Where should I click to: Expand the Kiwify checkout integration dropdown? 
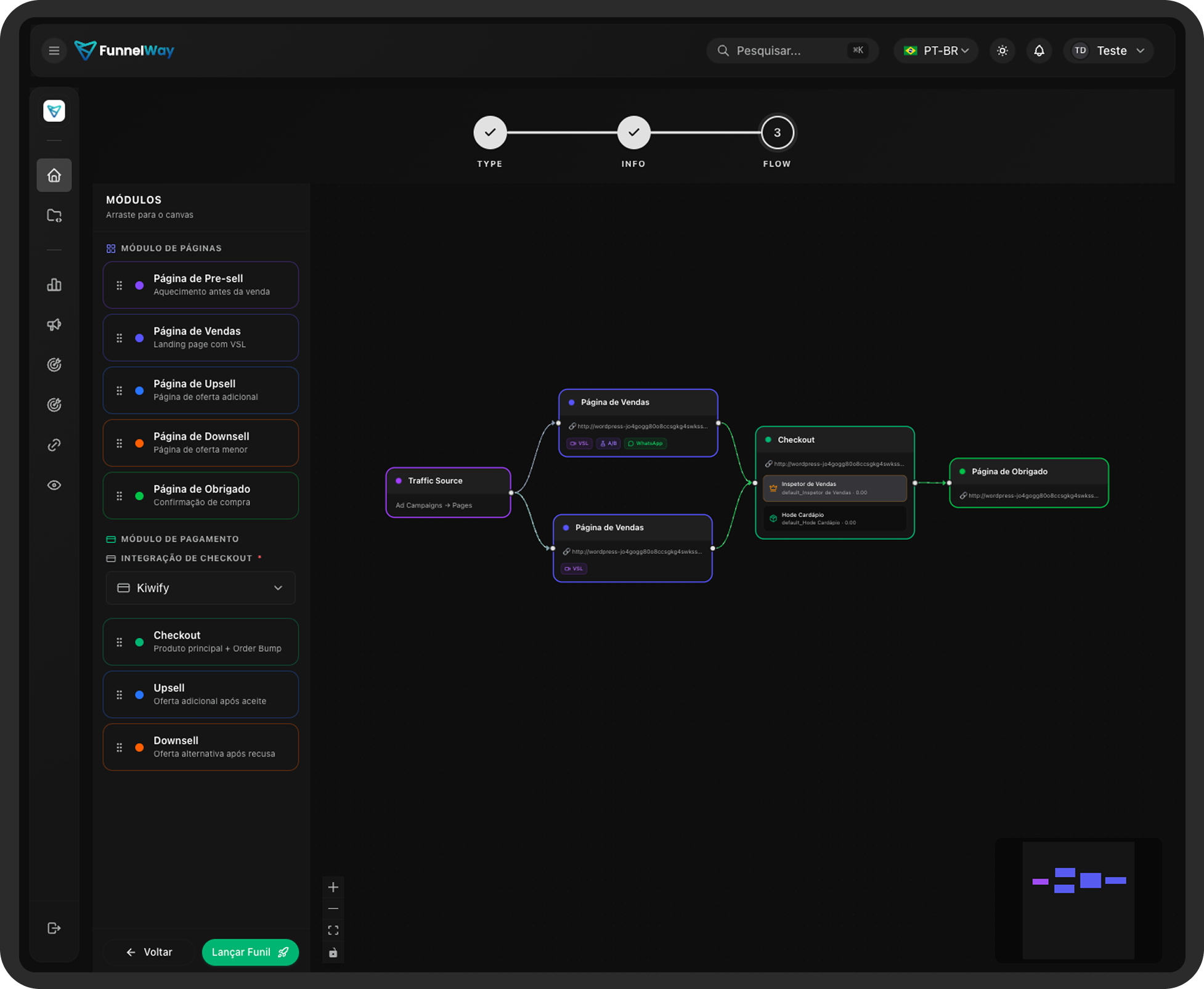pos(201,588)
